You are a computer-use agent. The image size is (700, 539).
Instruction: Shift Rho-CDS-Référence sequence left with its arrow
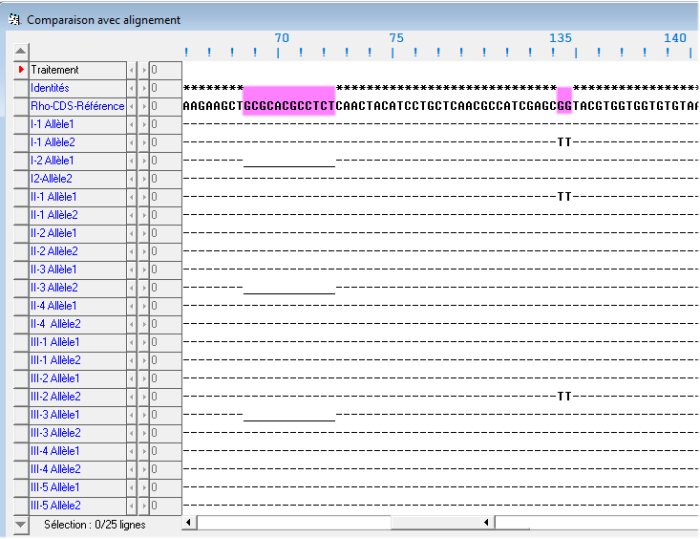(x=131, y=106)
